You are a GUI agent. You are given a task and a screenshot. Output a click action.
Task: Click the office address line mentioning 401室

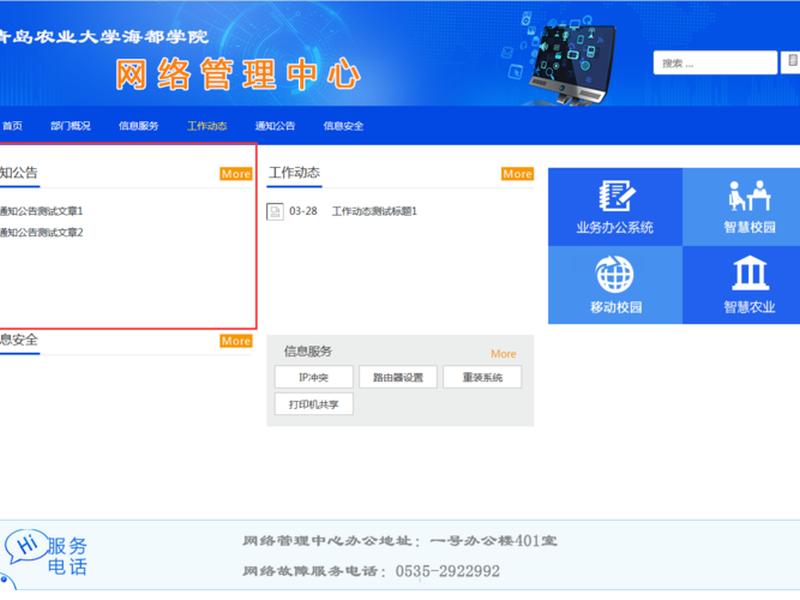pos(399,541)
